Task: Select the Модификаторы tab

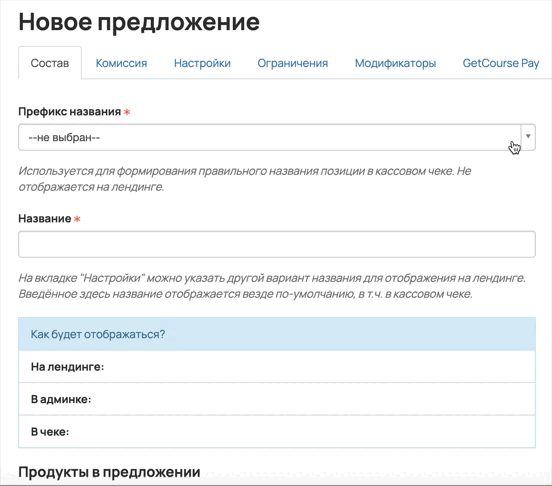Action: click(x=395, y=63)
